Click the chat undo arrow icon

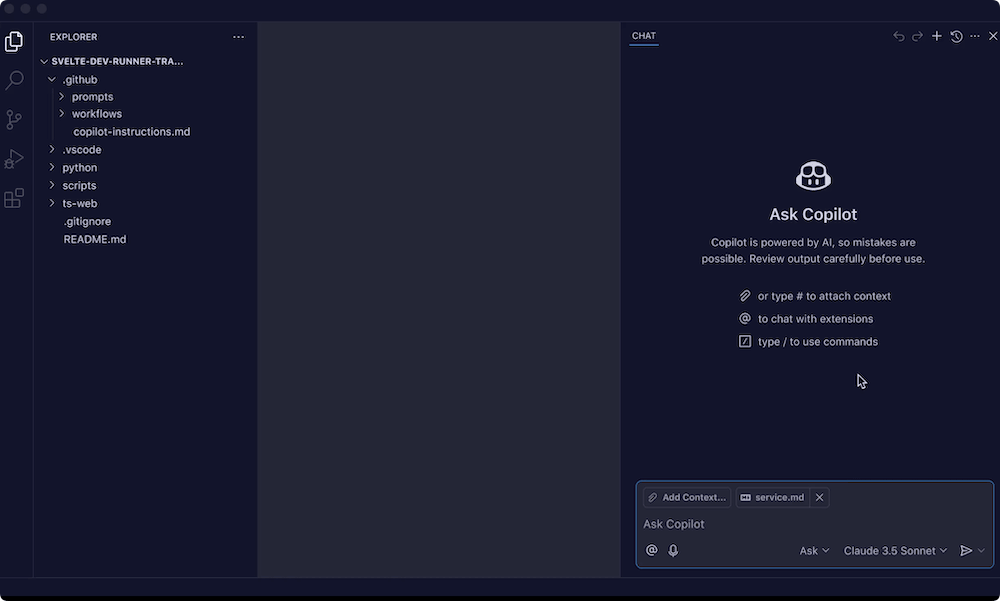[x=899, y=36]
